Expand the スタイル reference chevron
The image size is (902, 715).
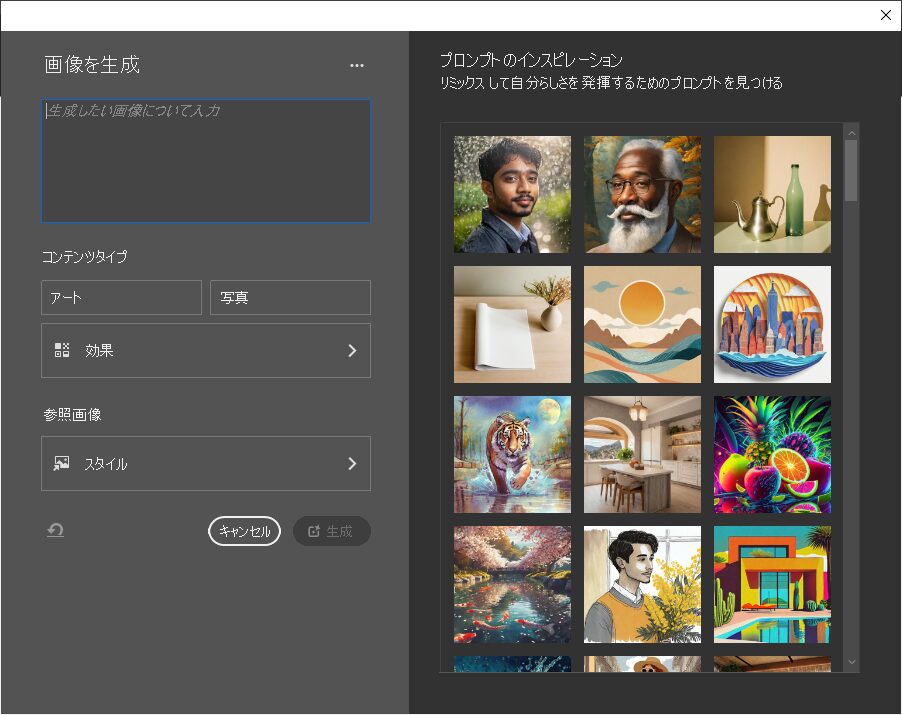tap(353, 464)
